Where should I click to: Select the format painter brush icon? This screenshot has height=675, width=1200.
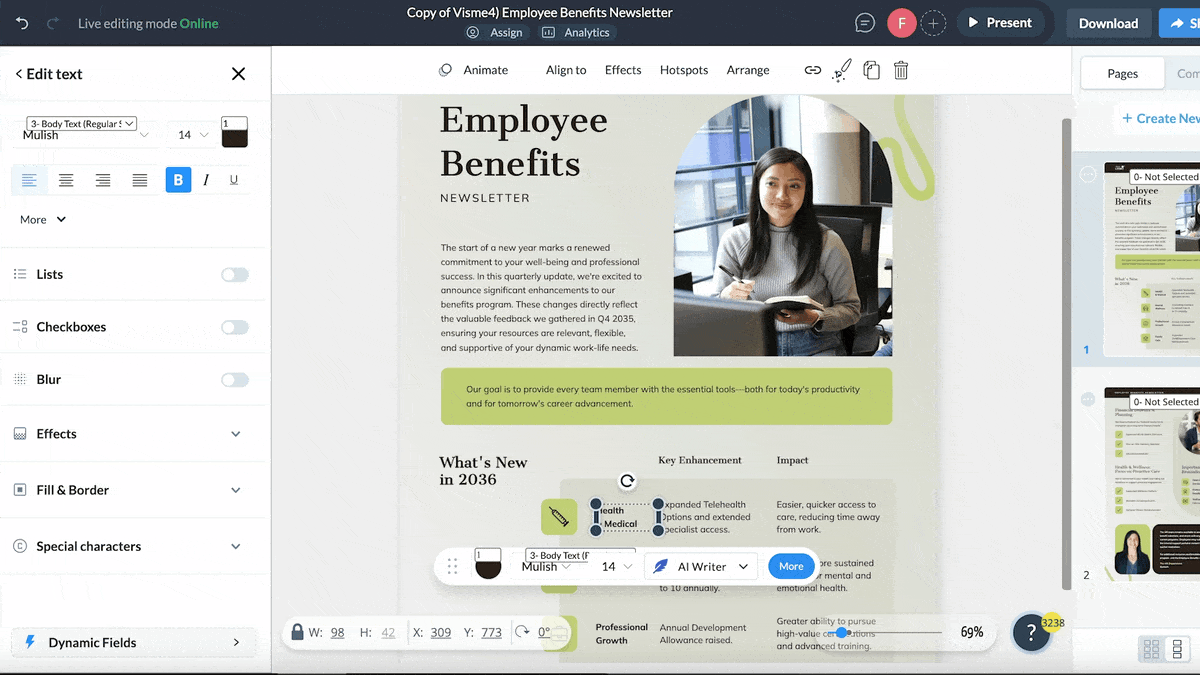841,70
